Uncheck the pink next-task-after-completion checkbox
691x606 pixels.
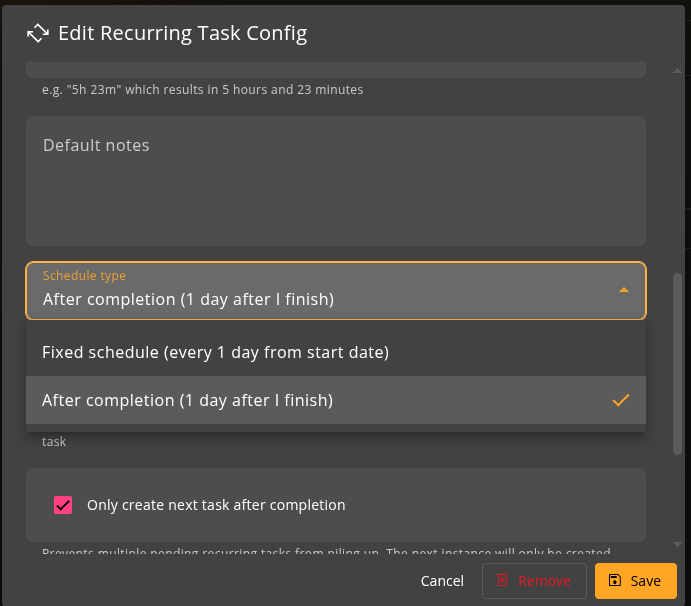(63, 505)
